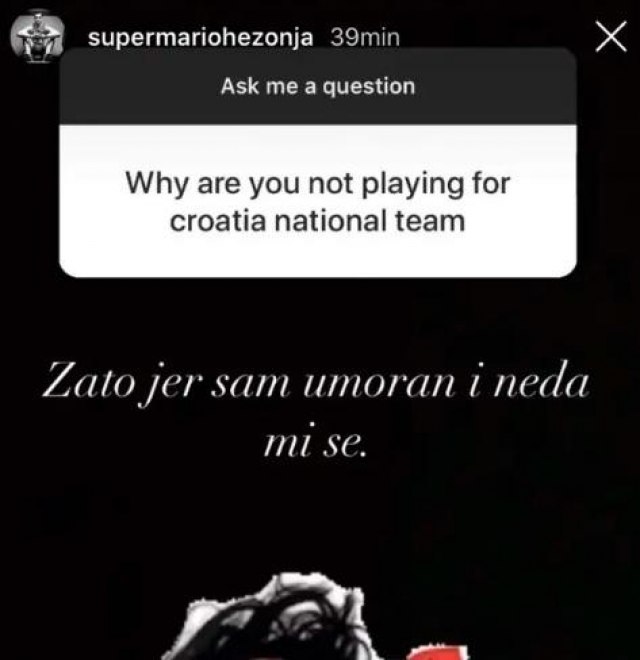Image resolution: width=640 pixels, height=660 pixels.
Task: Select the 'croatia national team' line
Action: click(317, 221)
